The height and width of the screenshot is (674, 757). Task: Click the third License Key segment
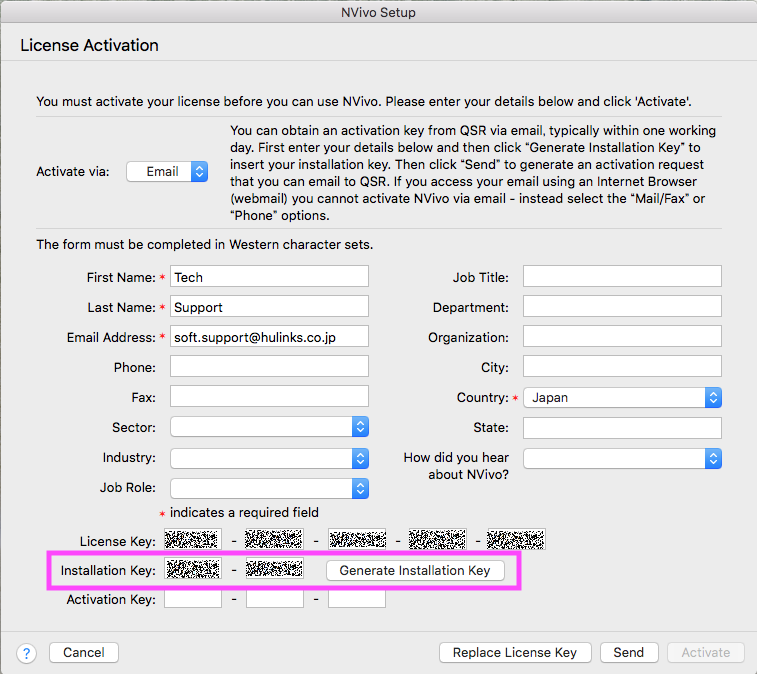click(357, 539)
